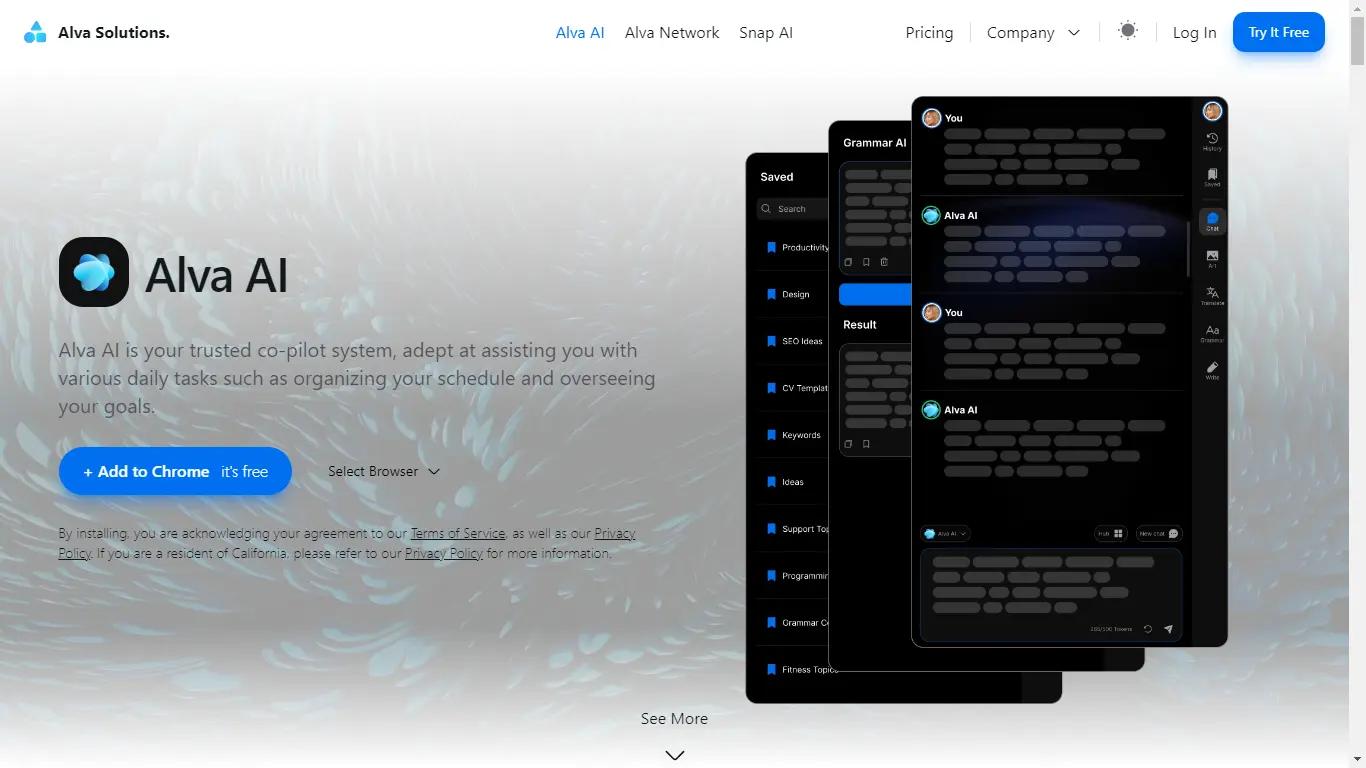Click the trash icon in Grammar AI input box

coord(884,262)
